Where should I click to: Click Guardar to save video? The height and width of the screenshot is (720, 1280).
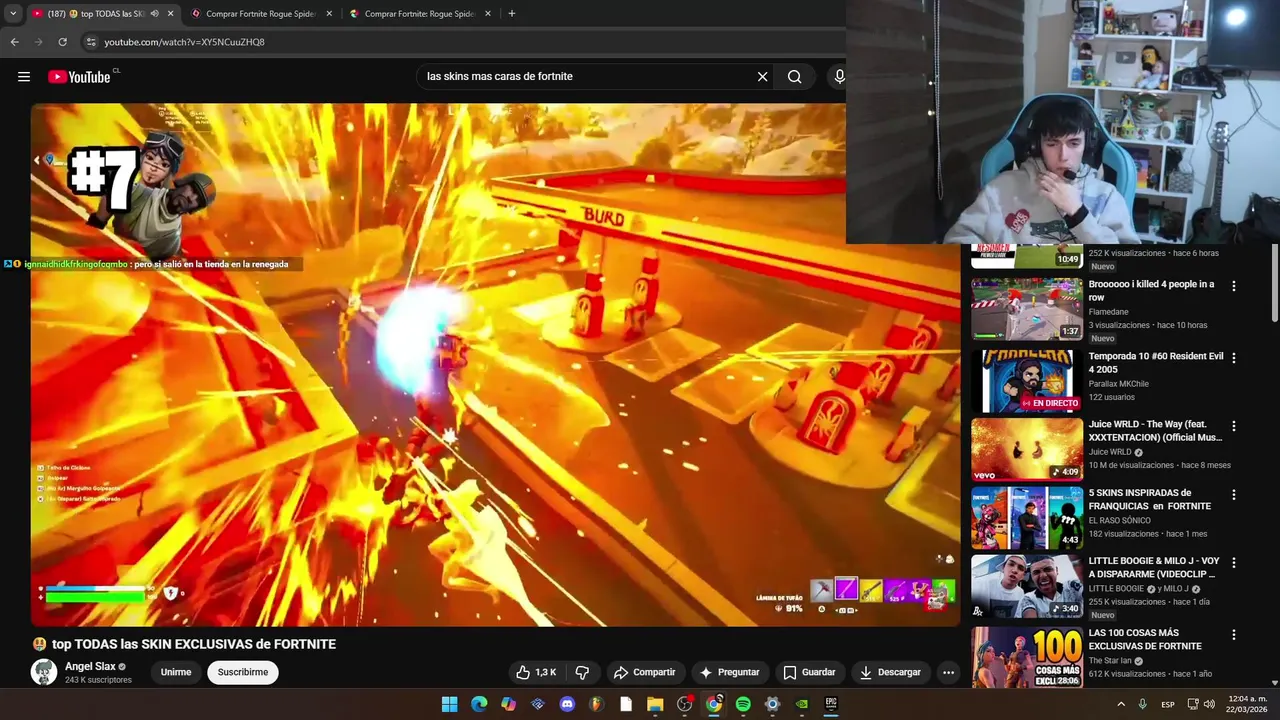point(809,672)
